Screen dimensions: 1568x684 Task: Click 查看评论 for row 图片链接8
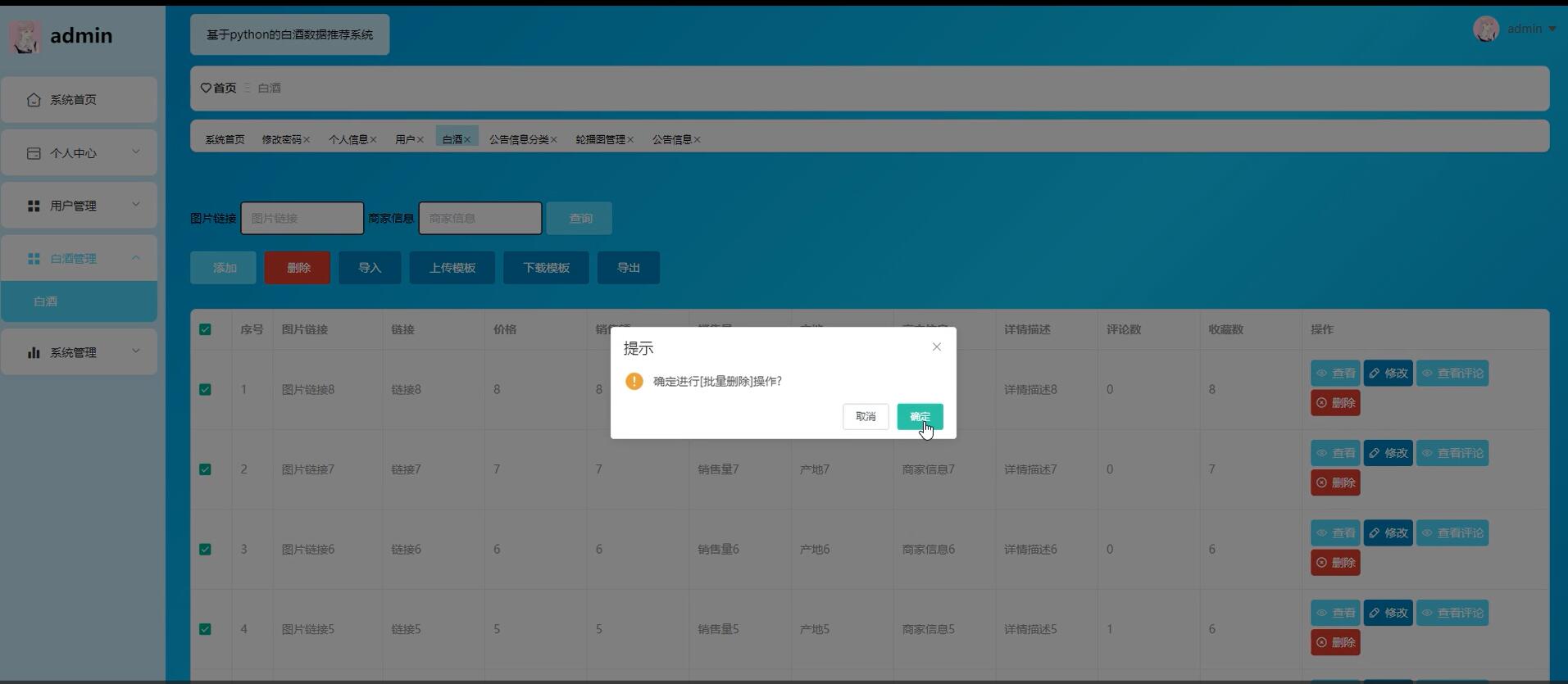(x=1452, y=374)
